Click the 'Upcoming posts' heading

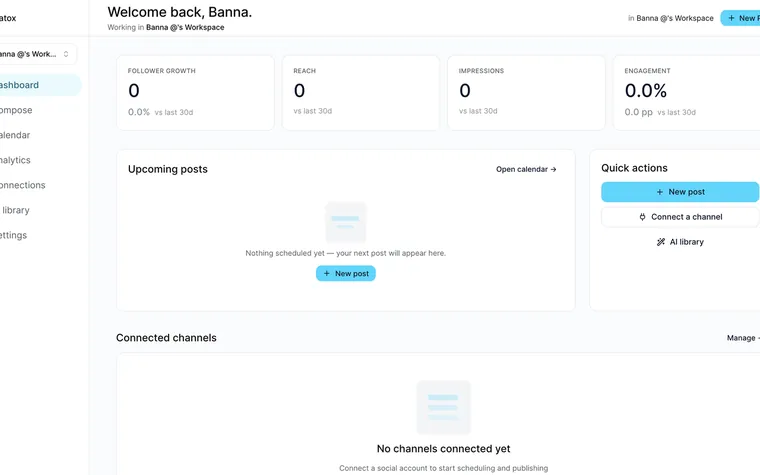(x=168, y=169)
